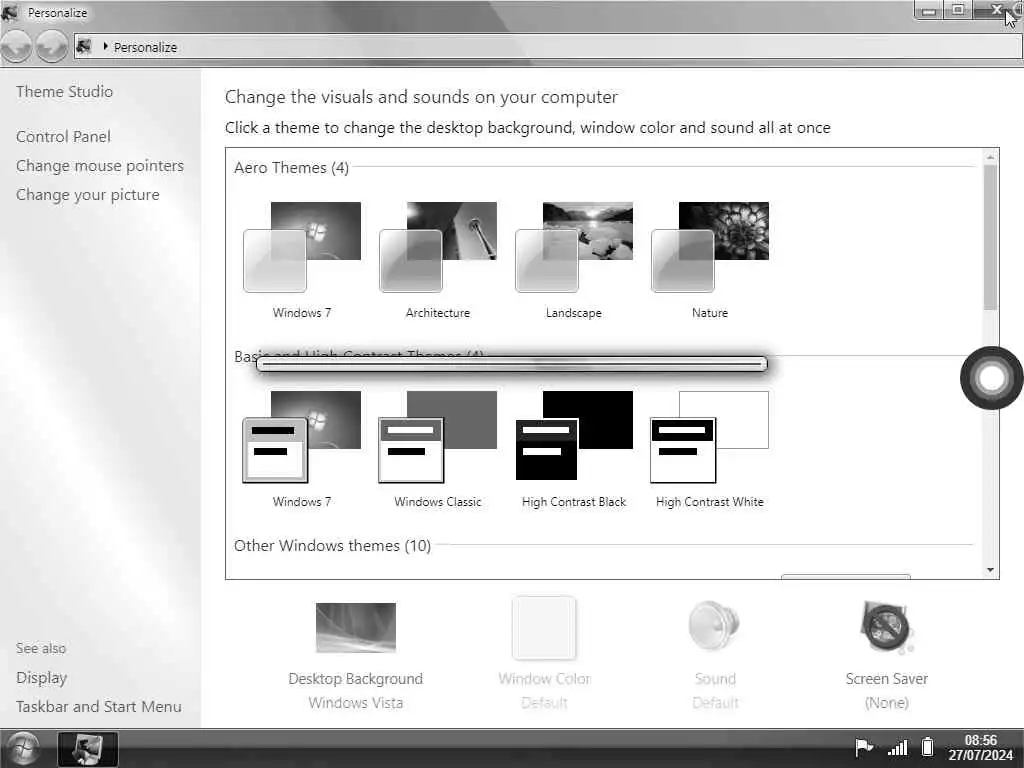Image resolution: width=1024 pixels, height=768 pixels.
Task: Click the Personalize window title icon
Action: (10, 12)
